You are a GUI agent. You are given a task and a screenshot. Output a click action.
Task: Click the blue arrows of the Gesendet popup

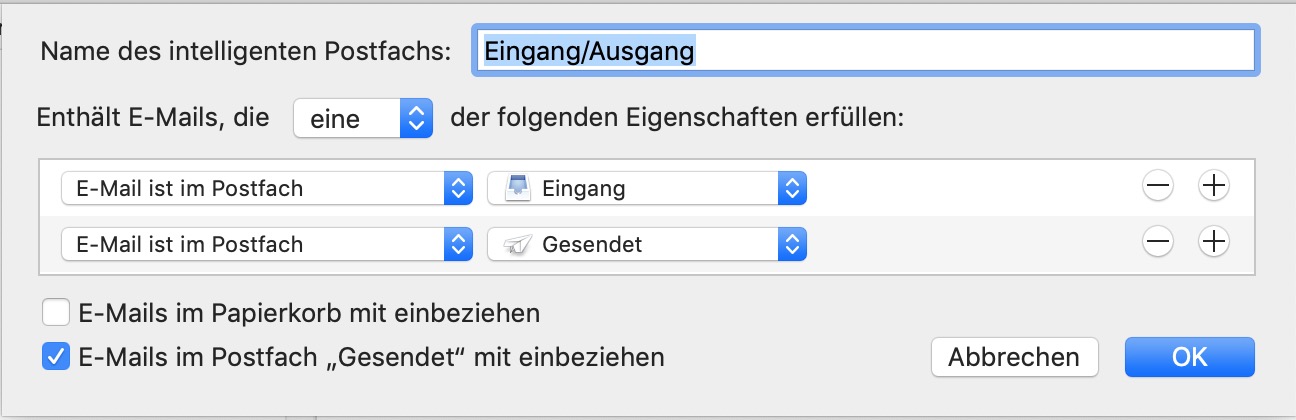(791, 243)
